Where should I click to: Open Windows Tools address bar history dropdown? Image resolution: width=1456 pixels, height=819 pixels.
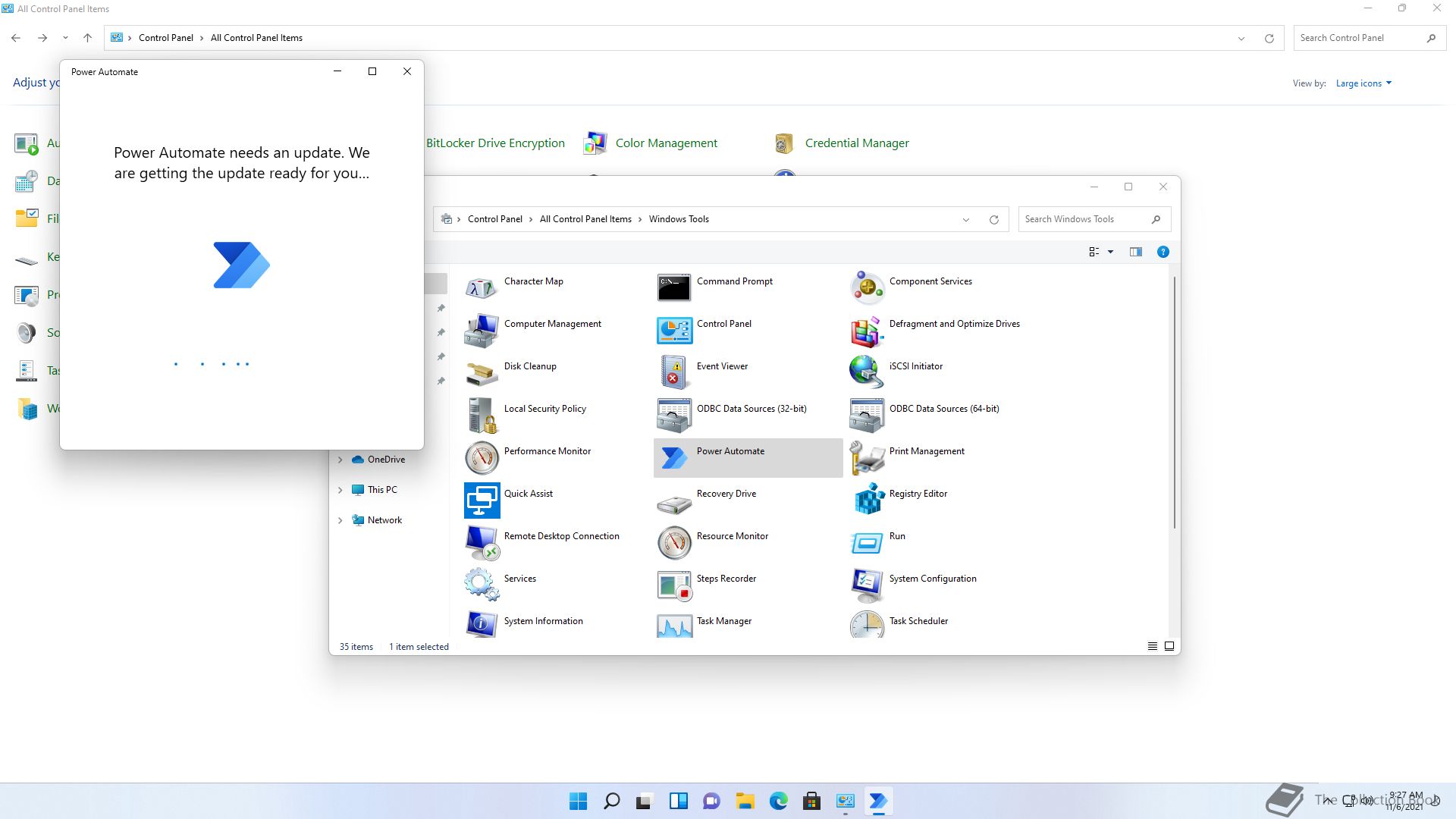click(966, 220)
